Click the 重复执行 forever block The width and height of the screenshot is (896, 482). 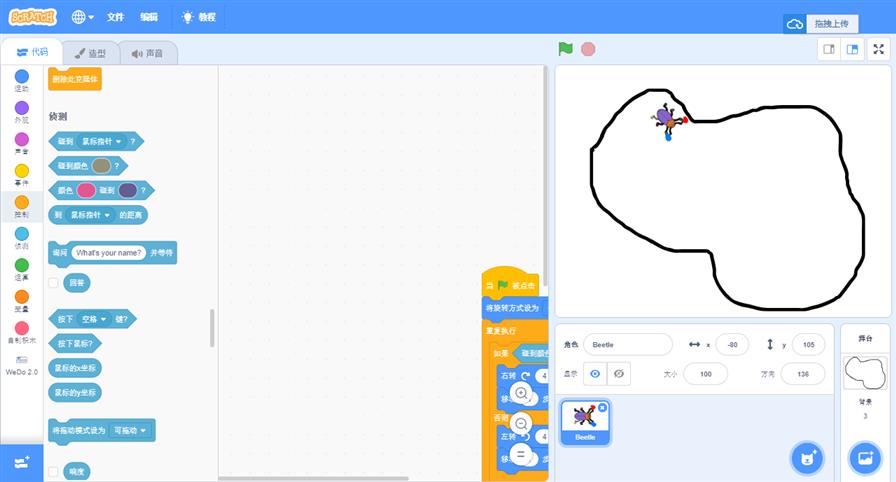[x=501, y=331]
